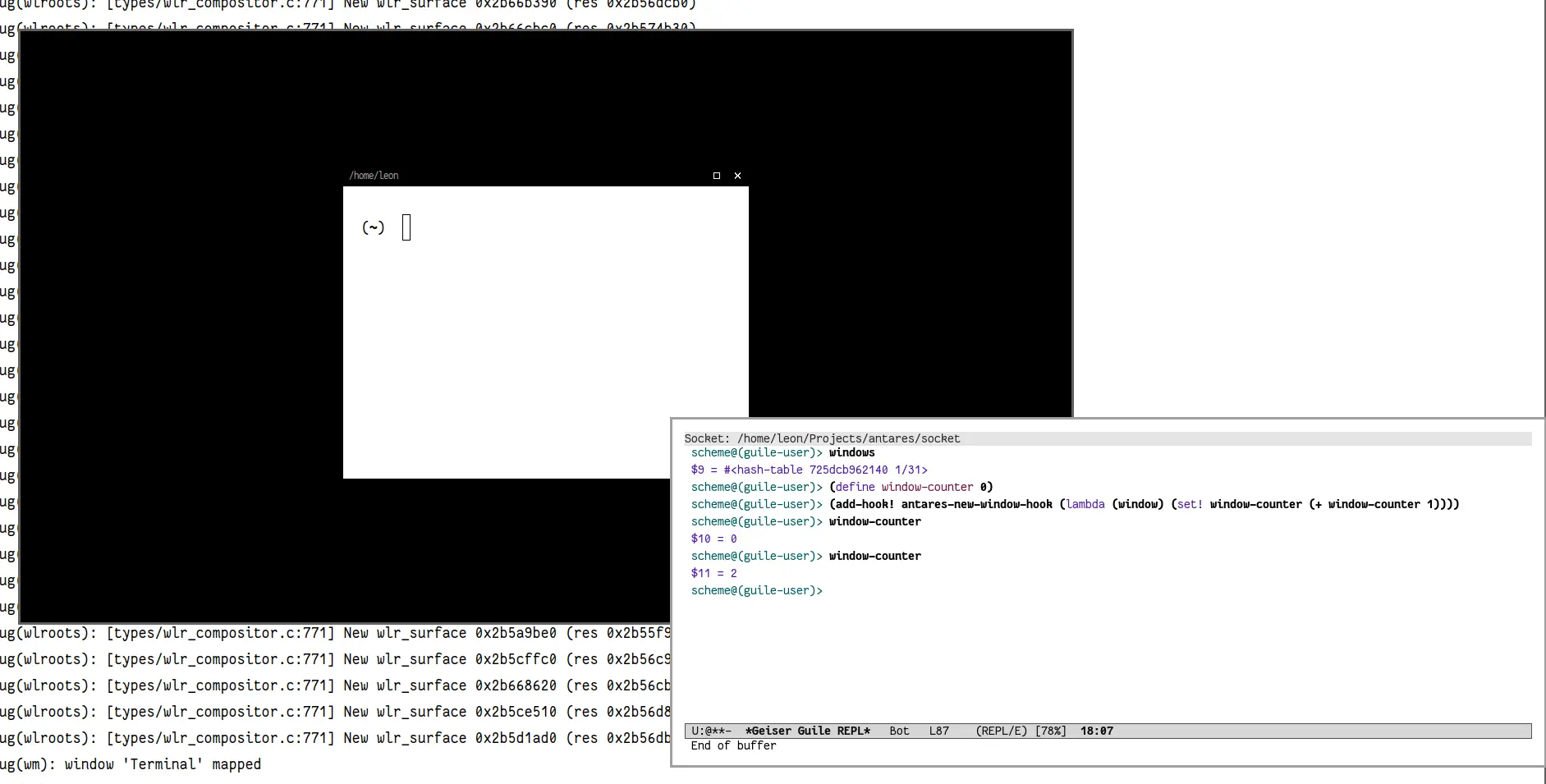Click log line with wlr_surface 0x2b5cffc0
The height and width of the screenshot is (784, 1546).
click(x=335, y=659)
